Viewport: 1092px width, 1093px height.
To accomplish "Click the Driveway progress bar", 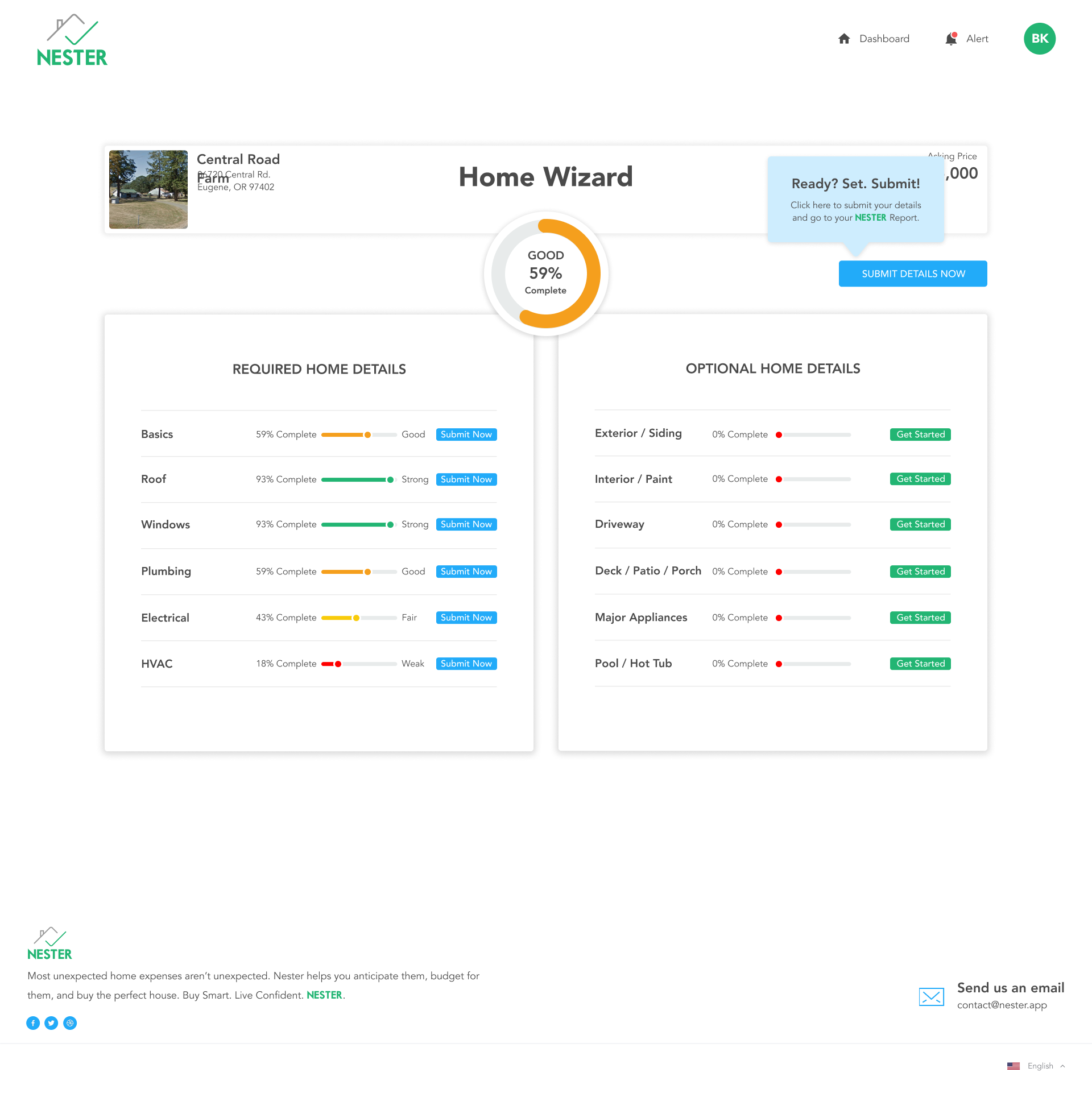I will click(x=813, y=524).
